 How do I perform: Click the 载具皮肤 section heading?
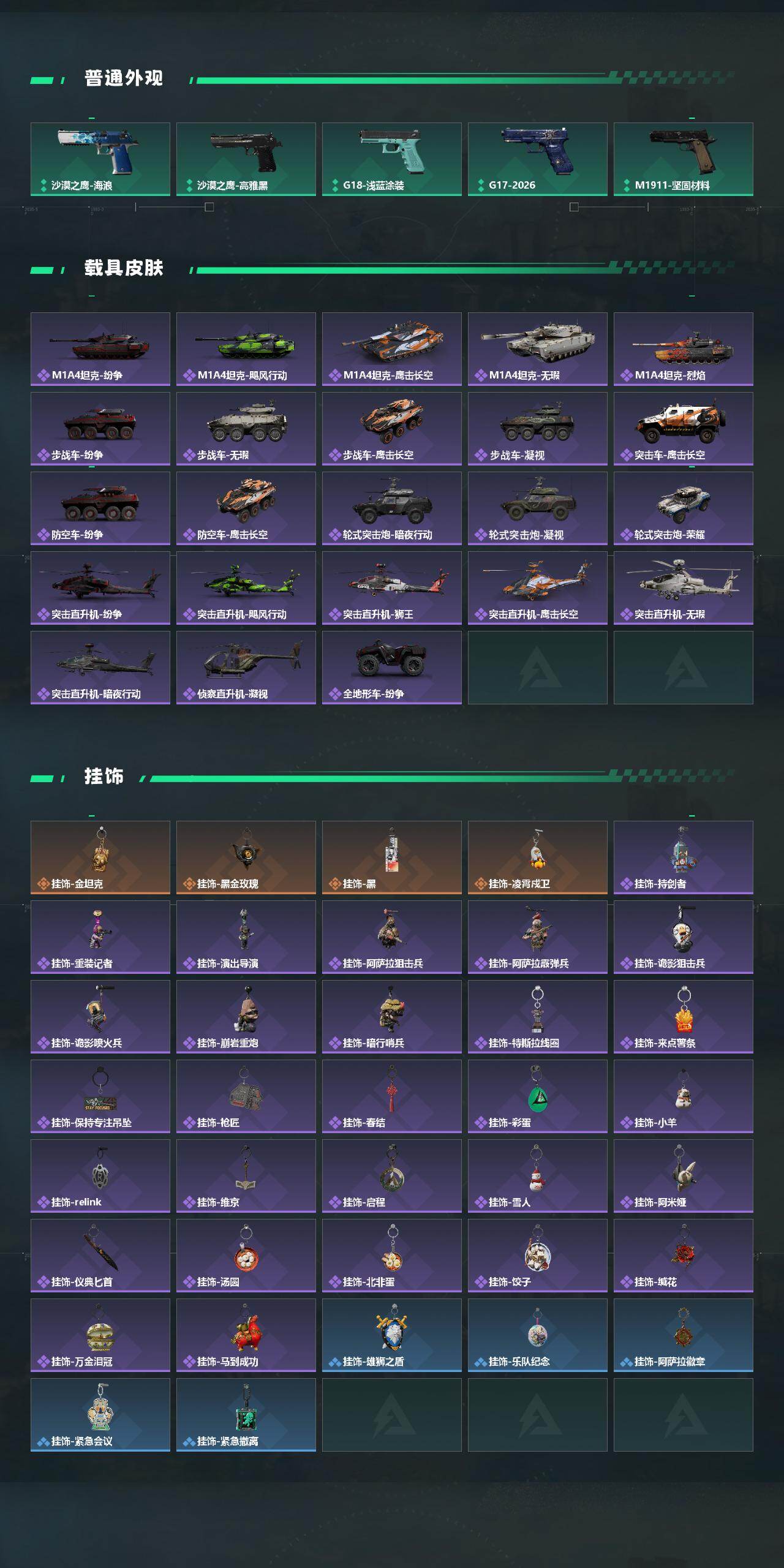[124, 268]
